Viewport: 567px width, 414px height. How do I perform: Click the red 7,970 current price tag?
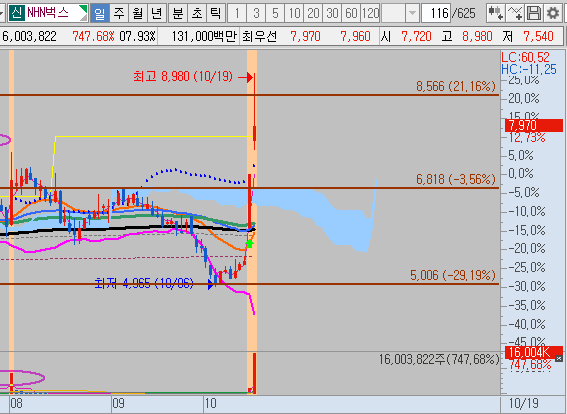(x=534, y=125)
